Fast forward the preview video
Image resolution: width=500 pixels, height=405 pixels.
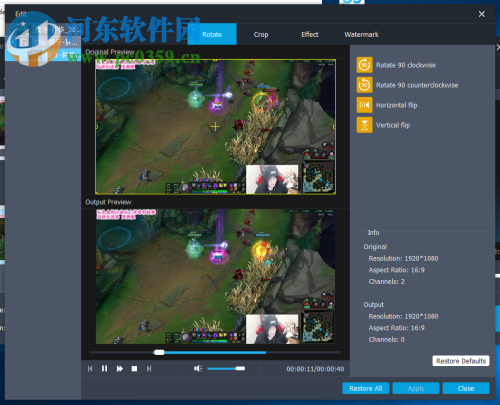tap(119, 369)
